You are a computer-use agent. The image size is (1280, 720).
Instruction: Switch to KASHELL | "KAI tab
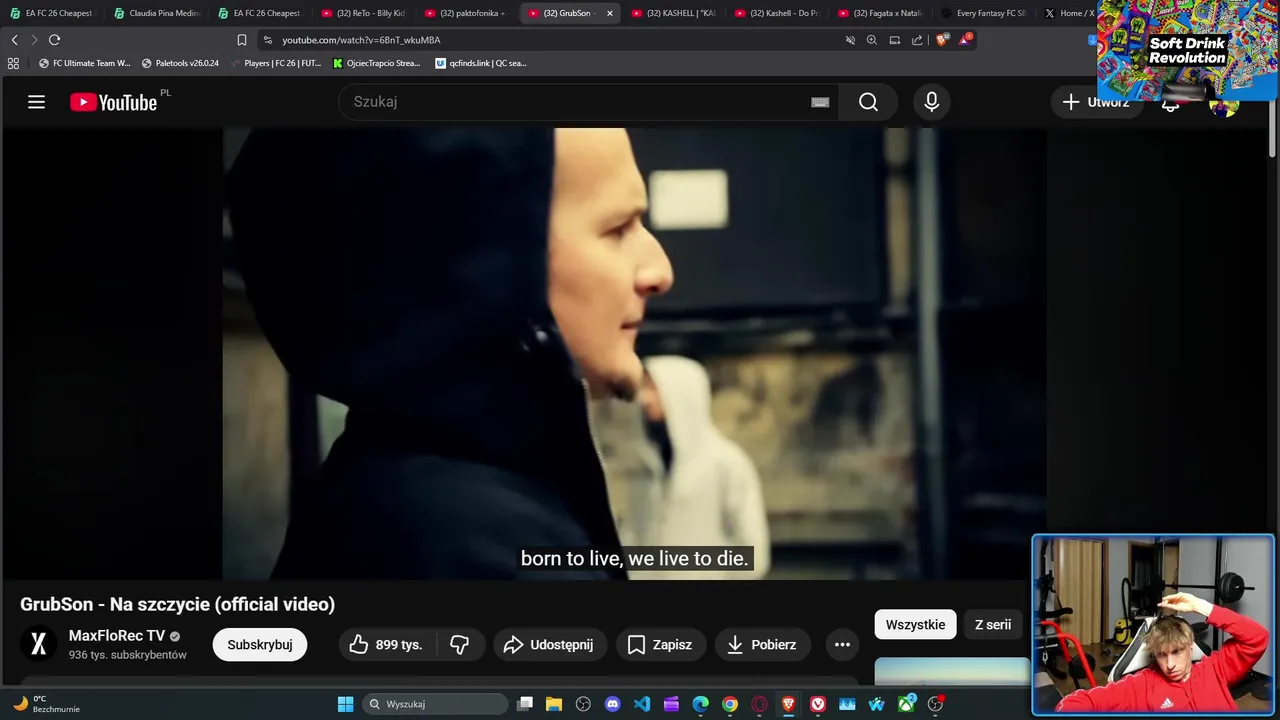673,13
